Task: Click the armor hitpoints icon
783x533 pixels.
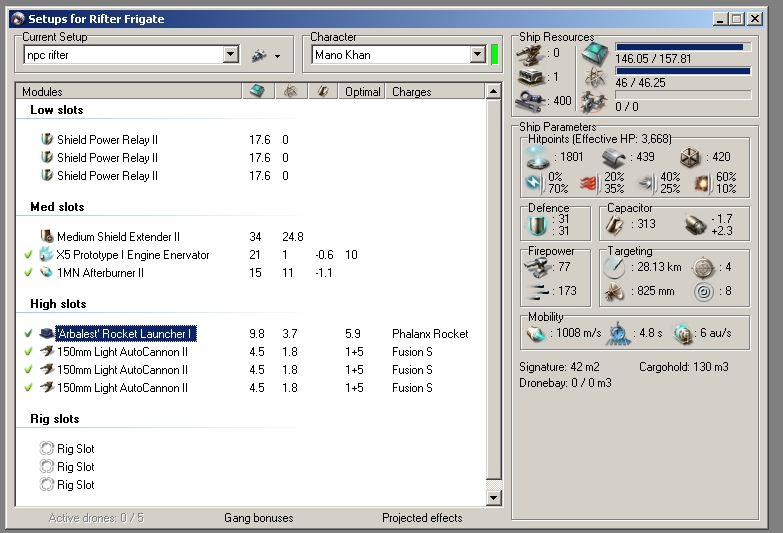Action: pos(614,158)
